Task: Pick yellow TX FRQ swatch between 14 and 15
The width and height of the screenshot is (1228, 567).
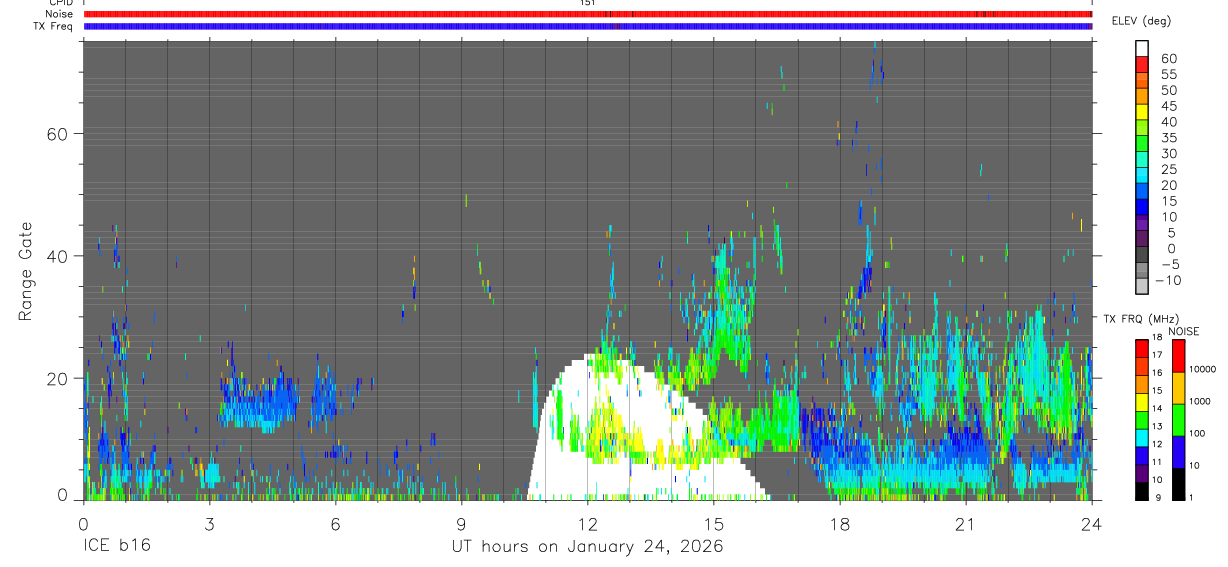Action: 1141,401
